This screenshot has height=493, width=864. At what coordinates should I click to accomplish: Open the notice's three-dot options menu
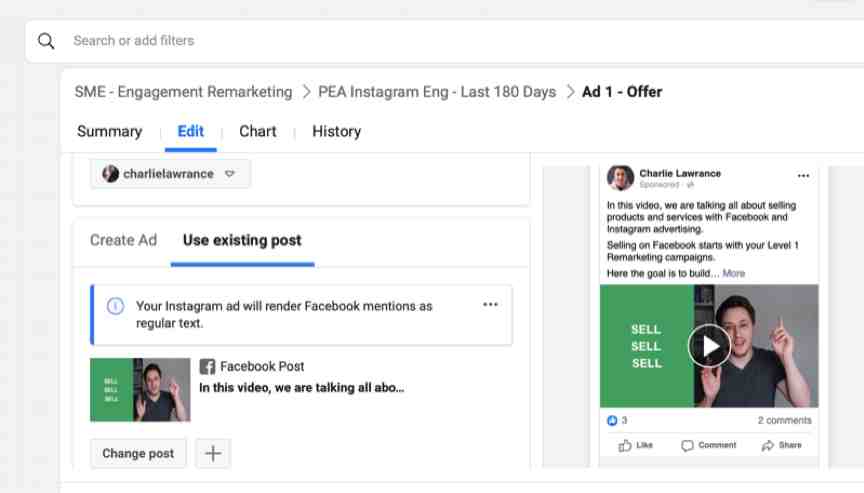coord(490,305)
